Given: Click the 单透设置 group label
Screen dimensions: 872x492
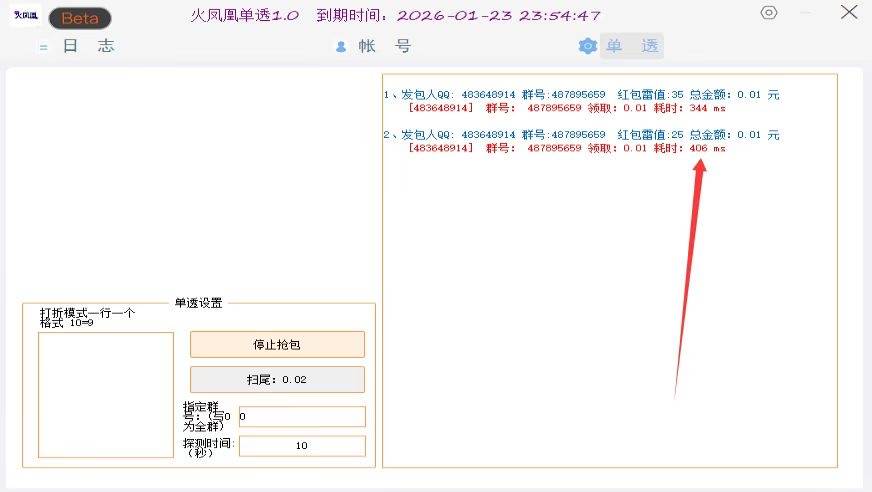Looking at the screenshot, I should [199, 303].
